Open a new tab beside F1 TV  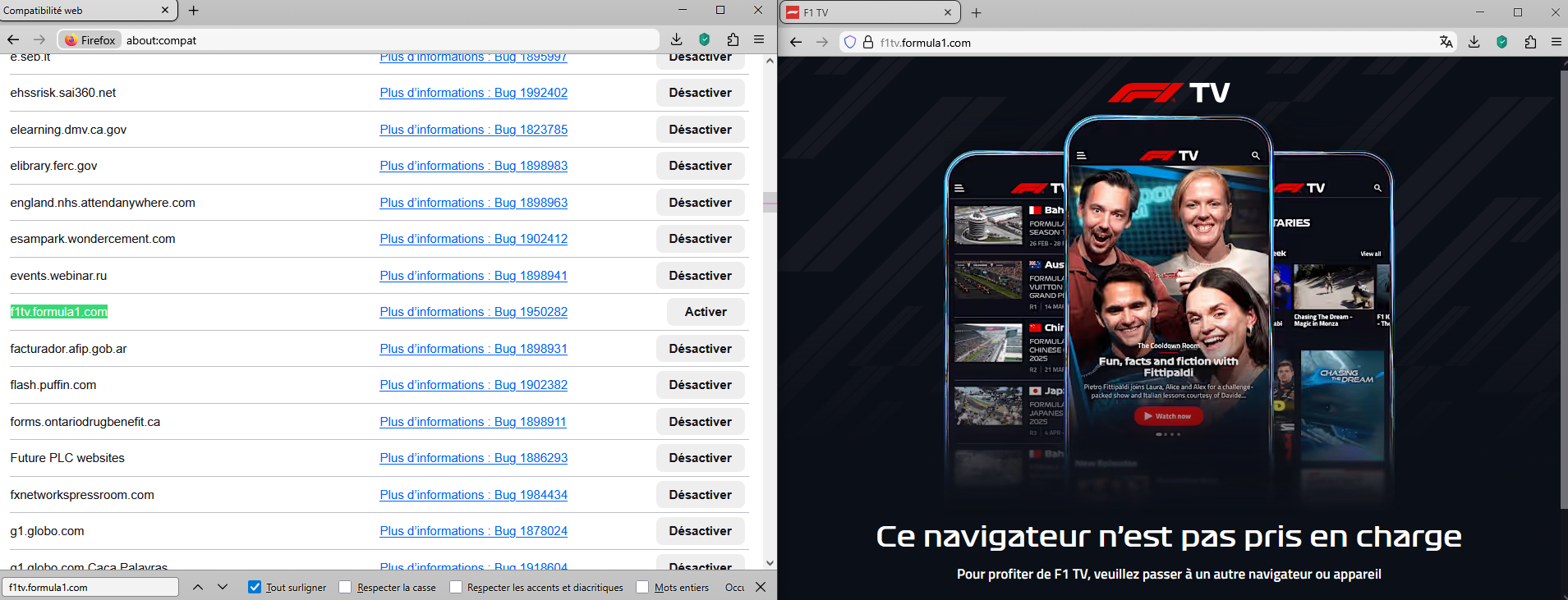click(x=977, y=13)
